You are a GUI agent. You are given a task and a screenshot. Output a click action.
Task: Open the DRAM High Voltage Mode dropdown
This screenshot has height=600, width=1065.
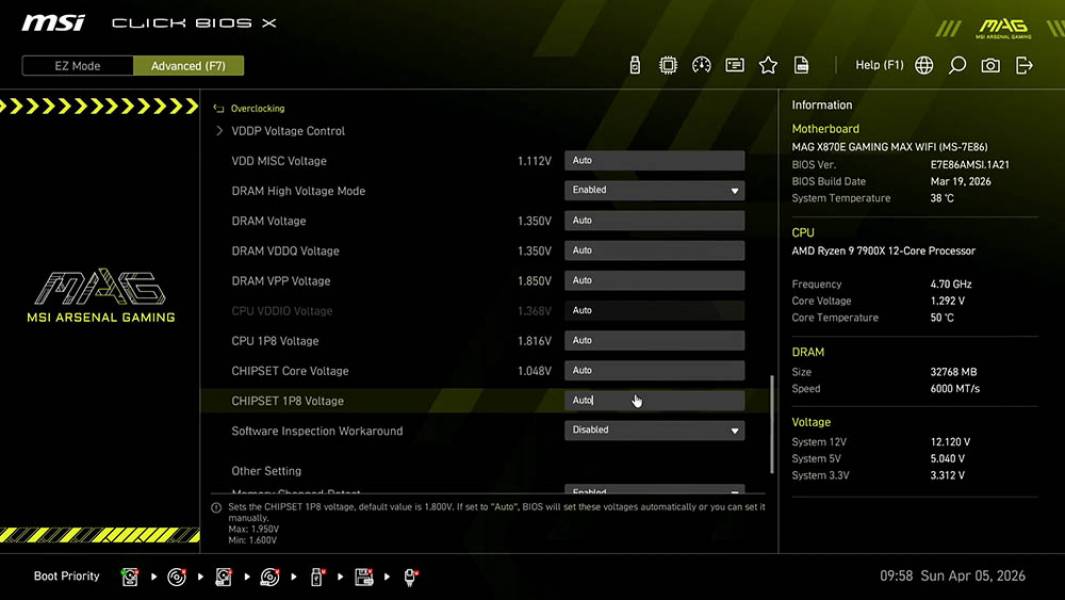(x=653, y=190)
